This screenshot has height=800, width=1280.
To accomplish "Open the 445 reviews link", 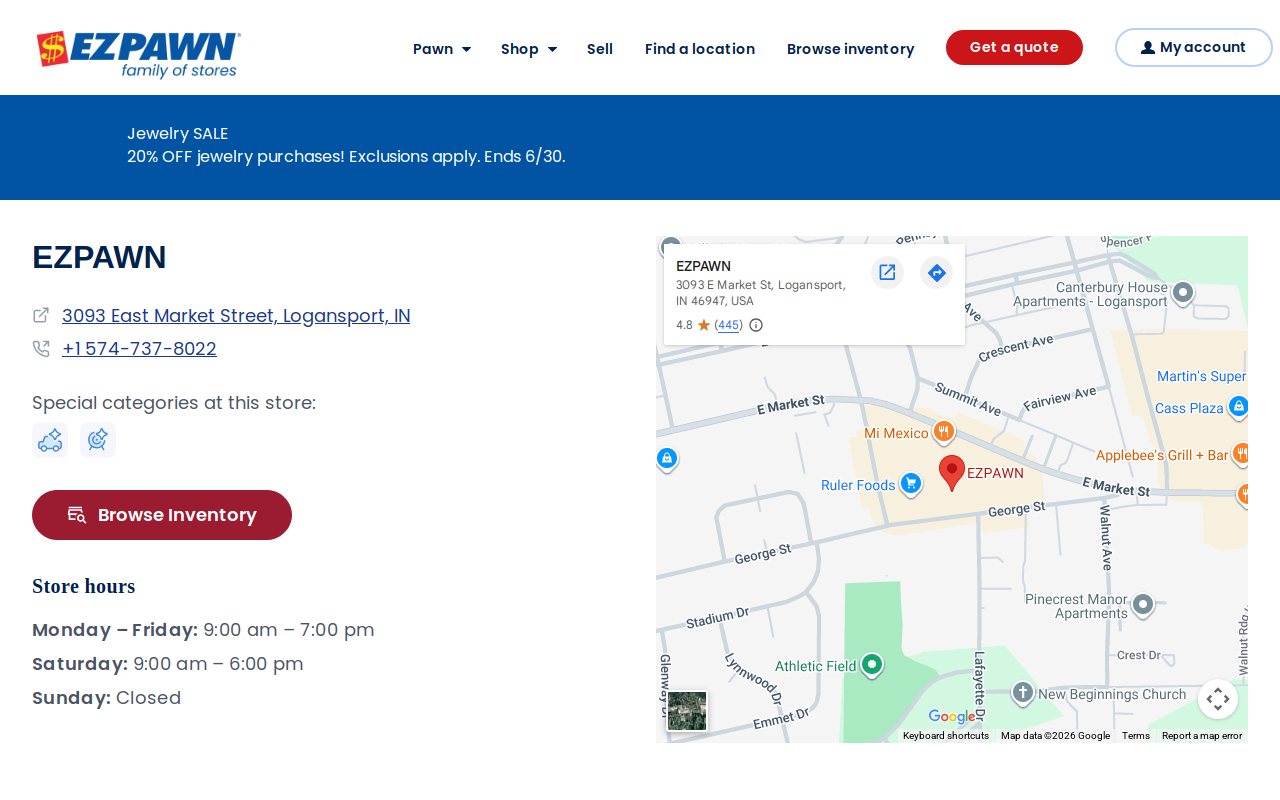I will (729, 325).
